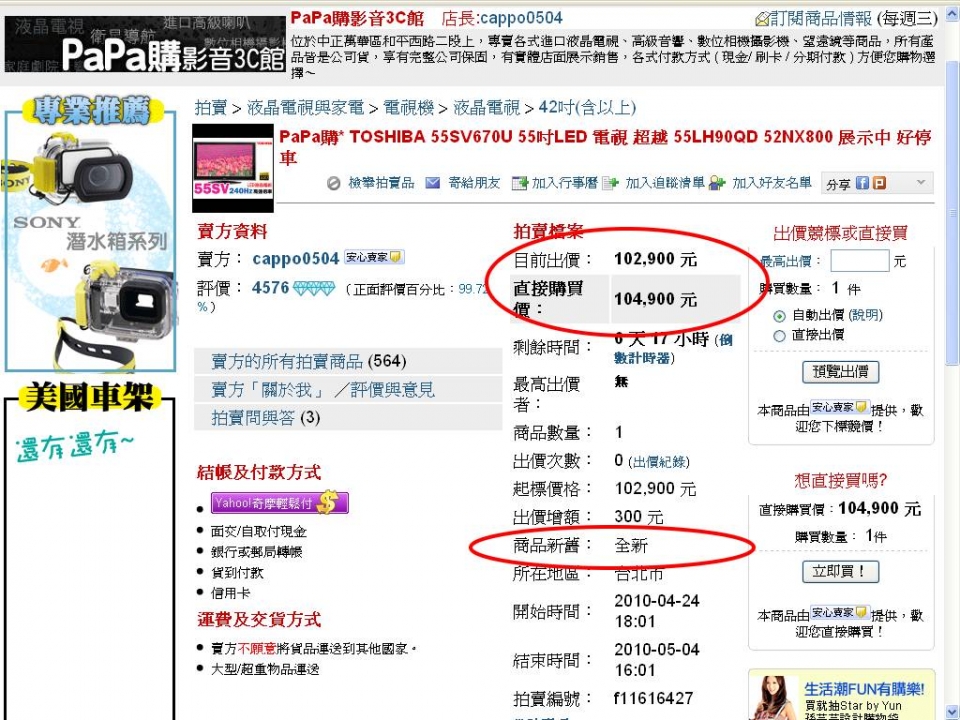The height and width of the screenshot is (720, 960).
Task: Click the 立即買！ button
Action: tap(841, 572)
